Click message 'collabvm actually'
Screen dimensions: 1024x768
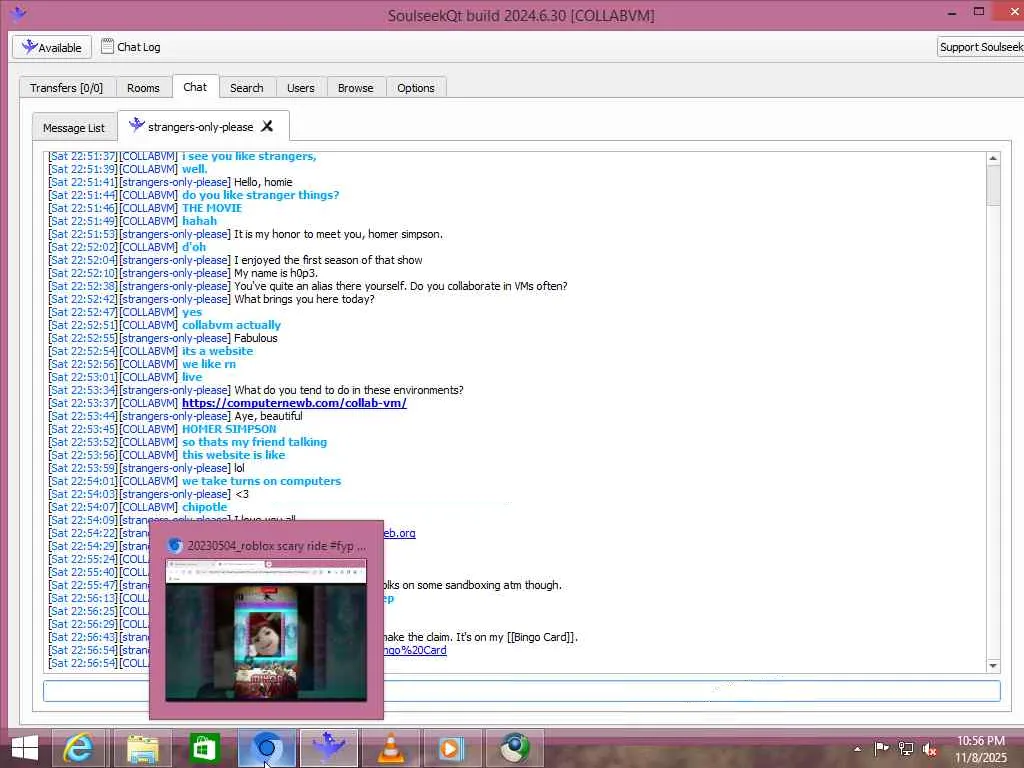tap(231, 325)
